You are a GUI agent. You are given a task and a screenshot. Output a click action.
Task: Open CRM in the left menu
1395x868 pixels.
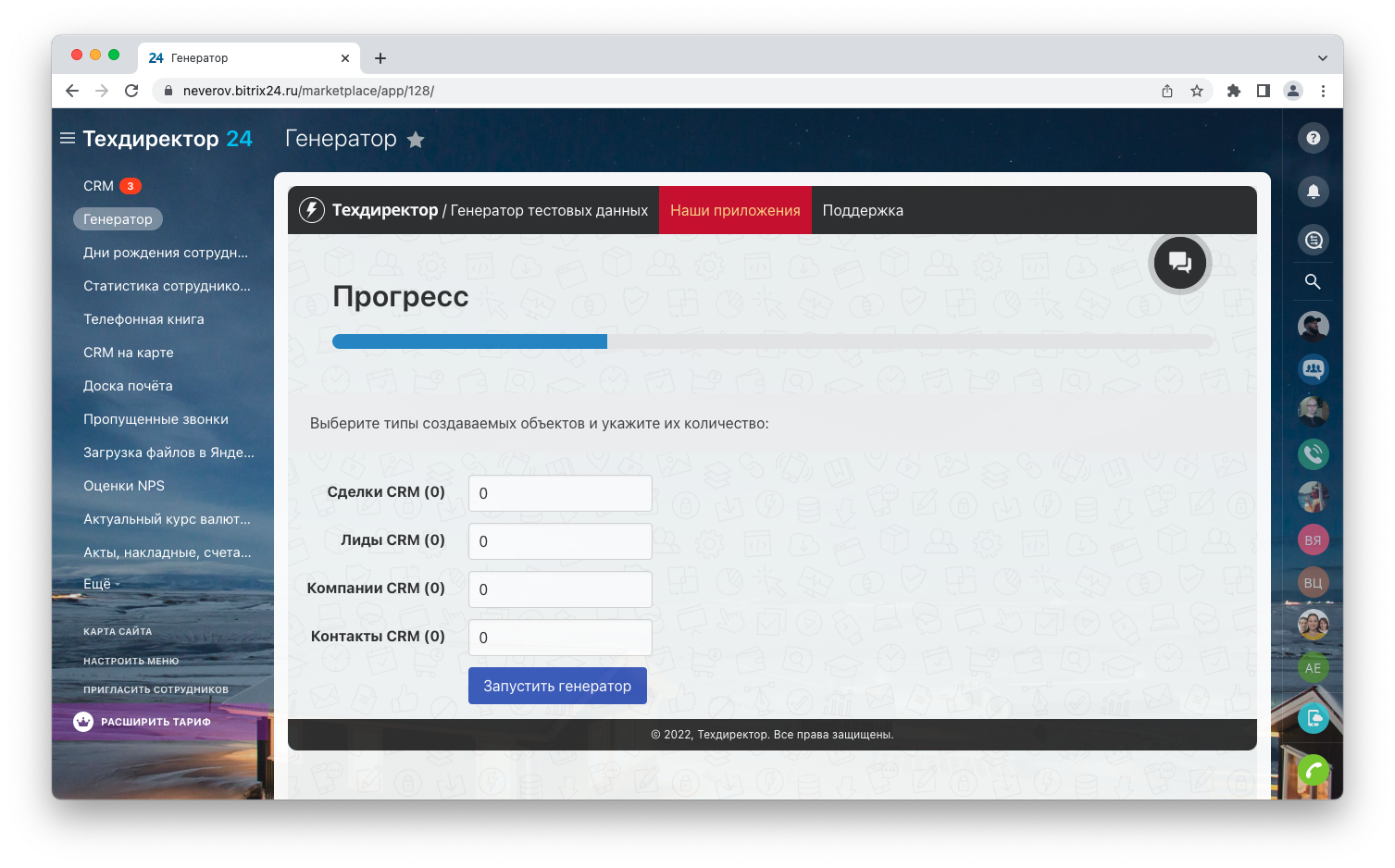coord(98,186)
